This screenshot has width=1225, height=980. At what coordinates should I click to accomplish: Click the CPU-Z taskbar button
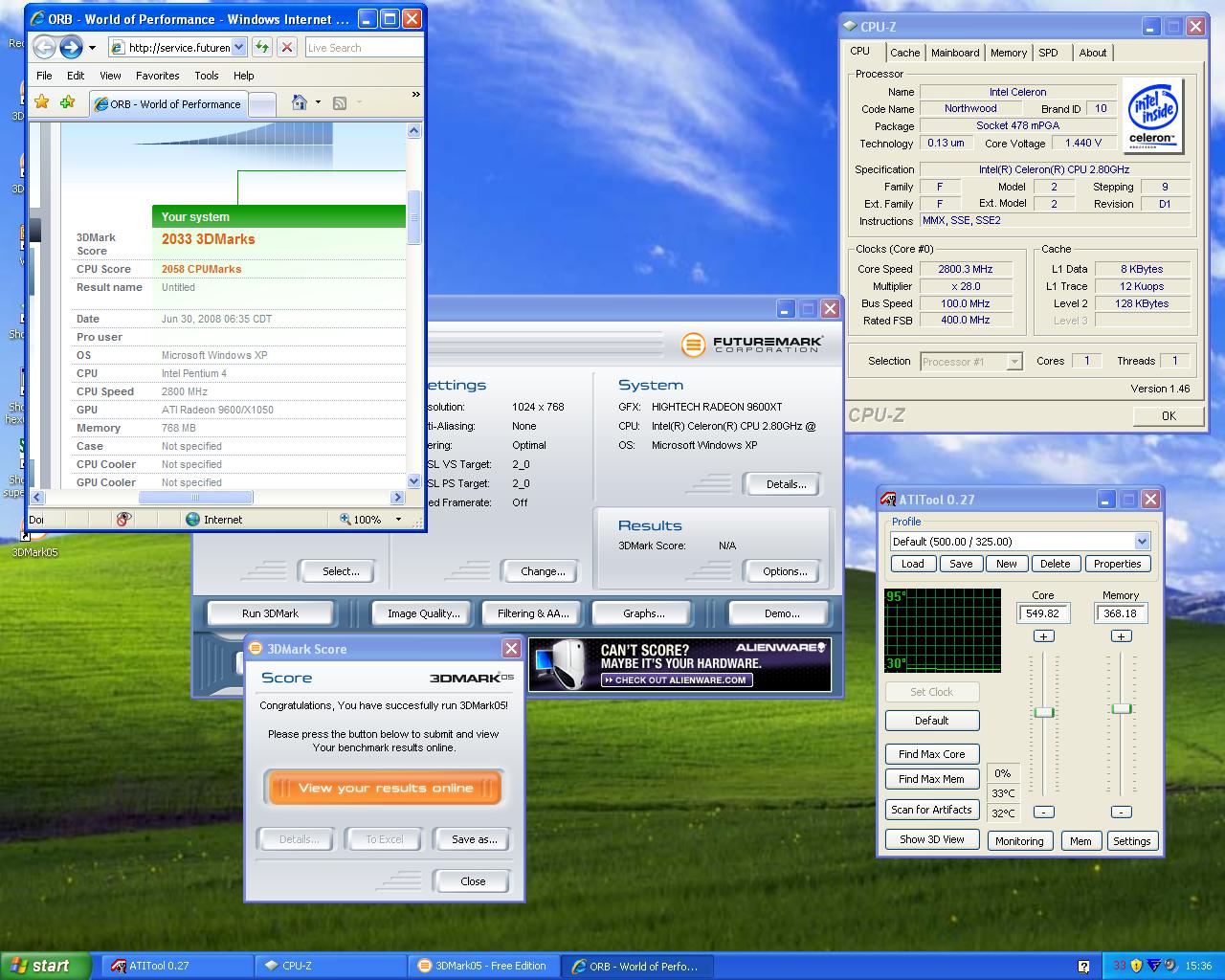pos(329,966)
